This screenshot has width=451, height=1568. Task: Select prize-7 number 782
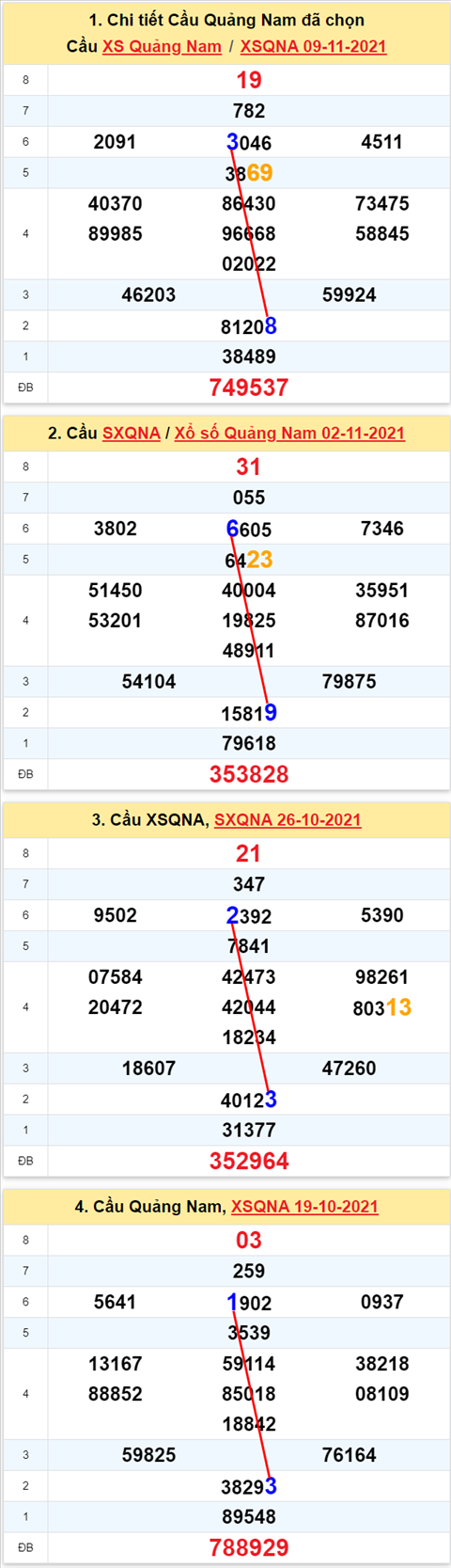(x=249, y=111)
